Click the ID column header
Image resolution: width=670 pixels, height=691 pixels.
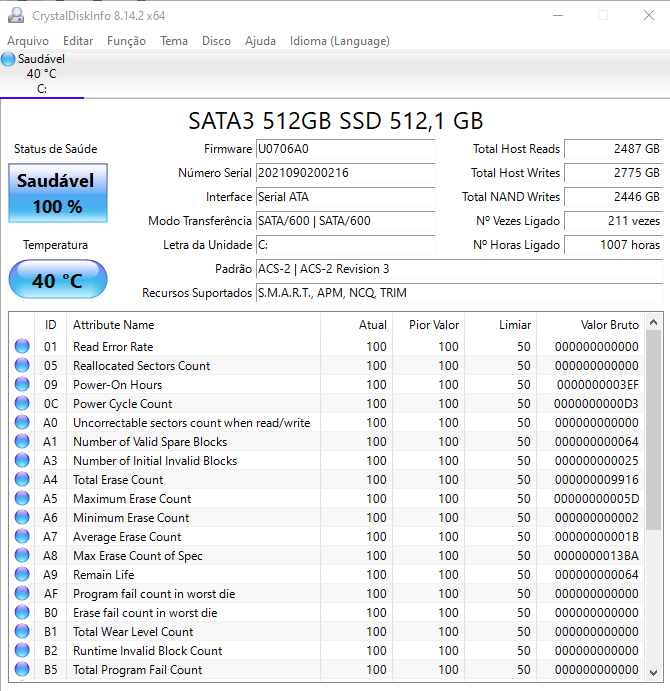(x=51, y=325)
